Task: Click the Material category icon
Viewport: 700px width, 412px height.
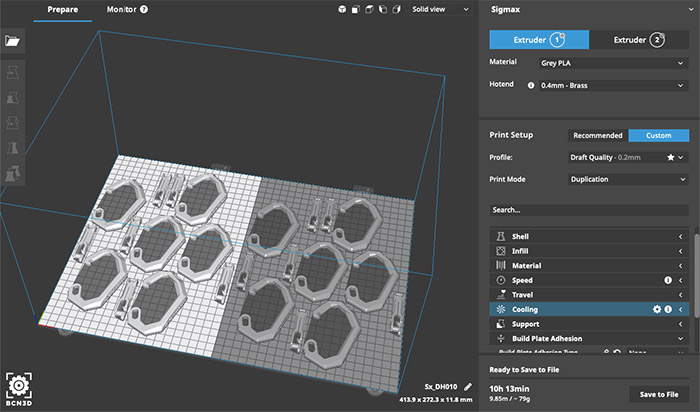Action: click(x=501, y=266)
